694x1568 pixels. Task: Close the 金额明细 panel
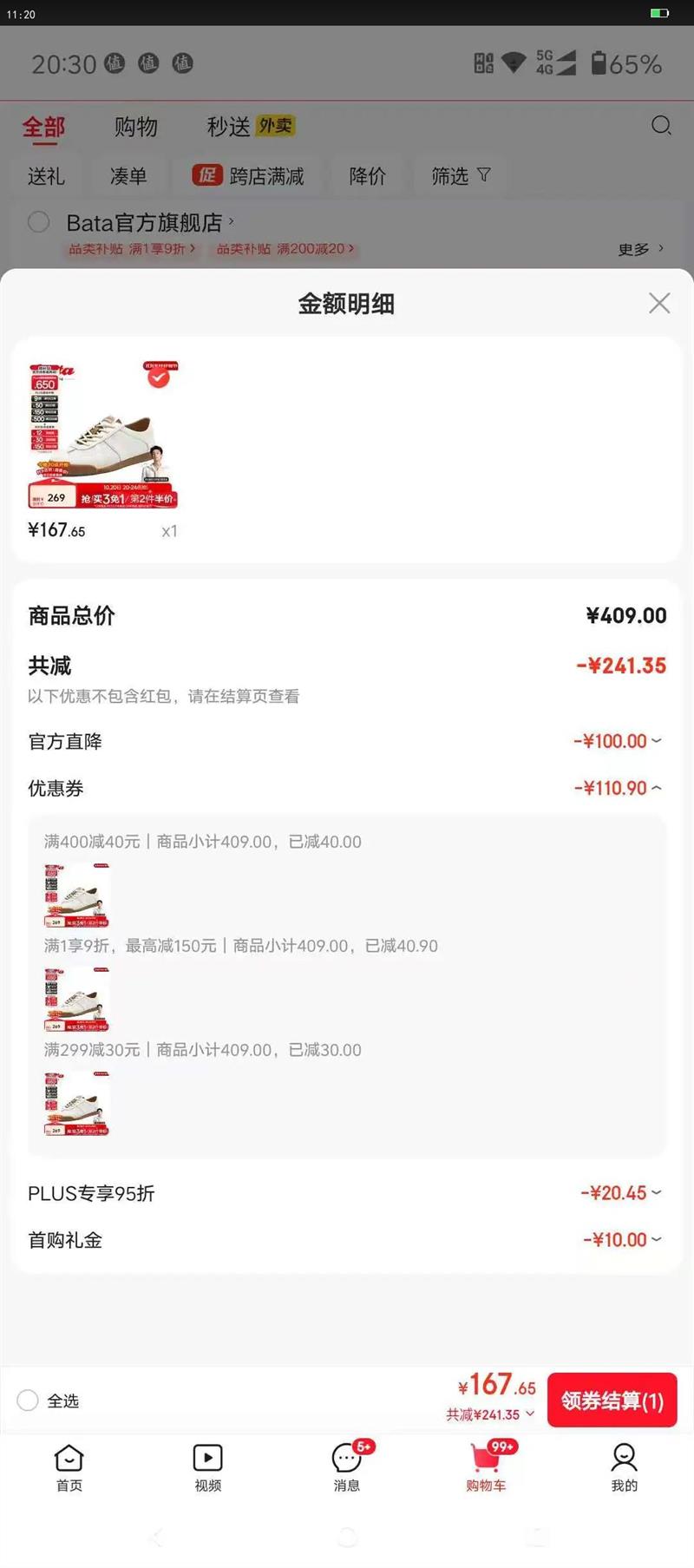(x=659, y=303)
